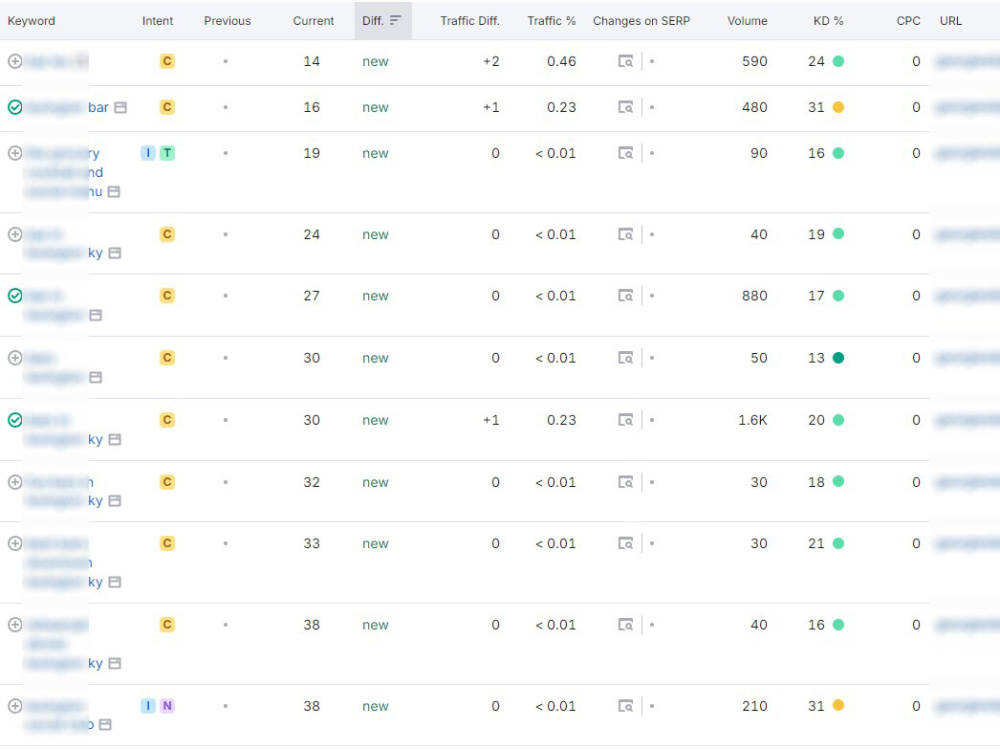Open blurred URL link in first row

point(966,61)
